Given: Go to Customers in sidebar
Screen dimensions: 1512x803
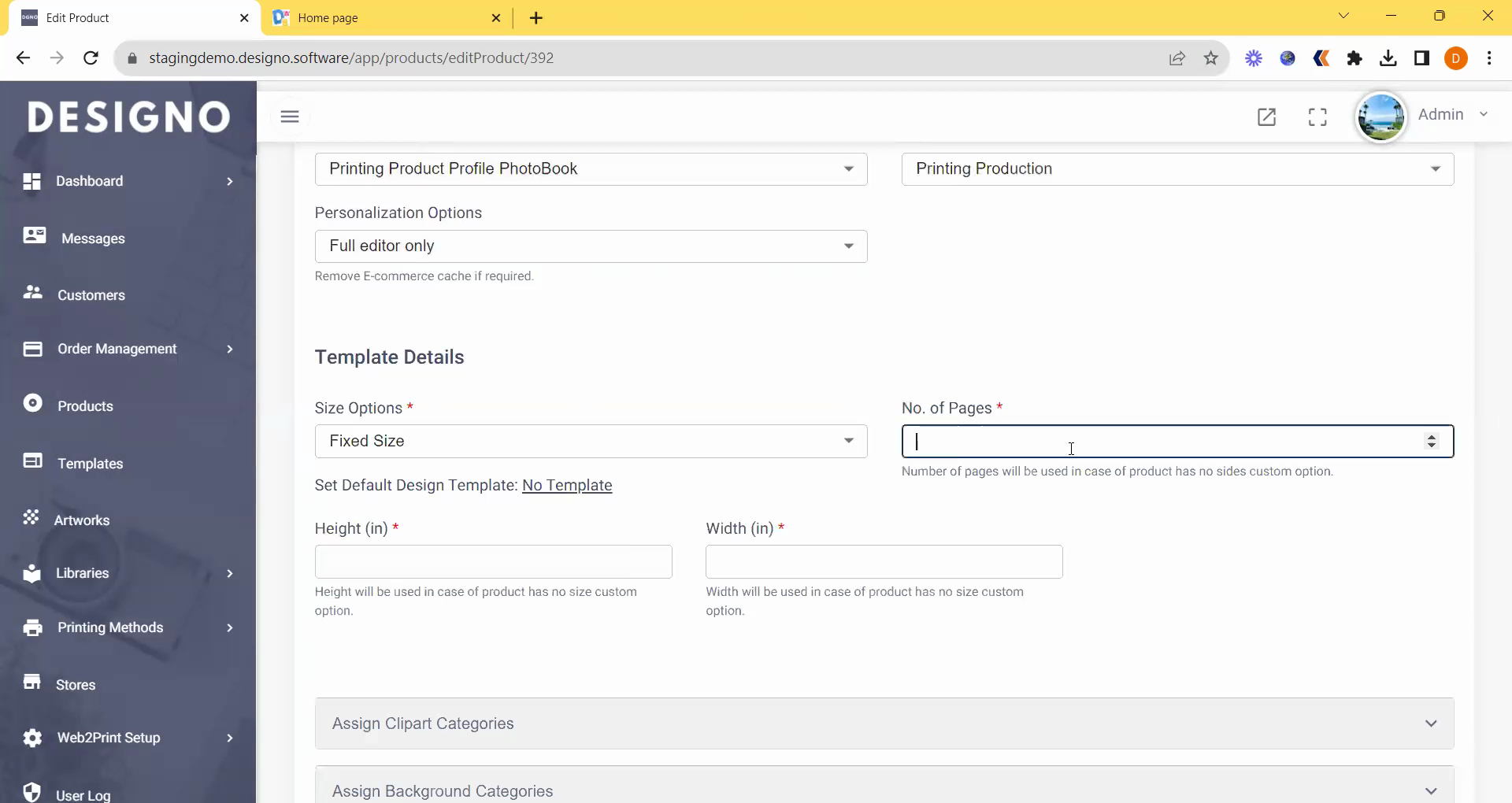Looking at the screenshot, I should (x=91, y=295).
